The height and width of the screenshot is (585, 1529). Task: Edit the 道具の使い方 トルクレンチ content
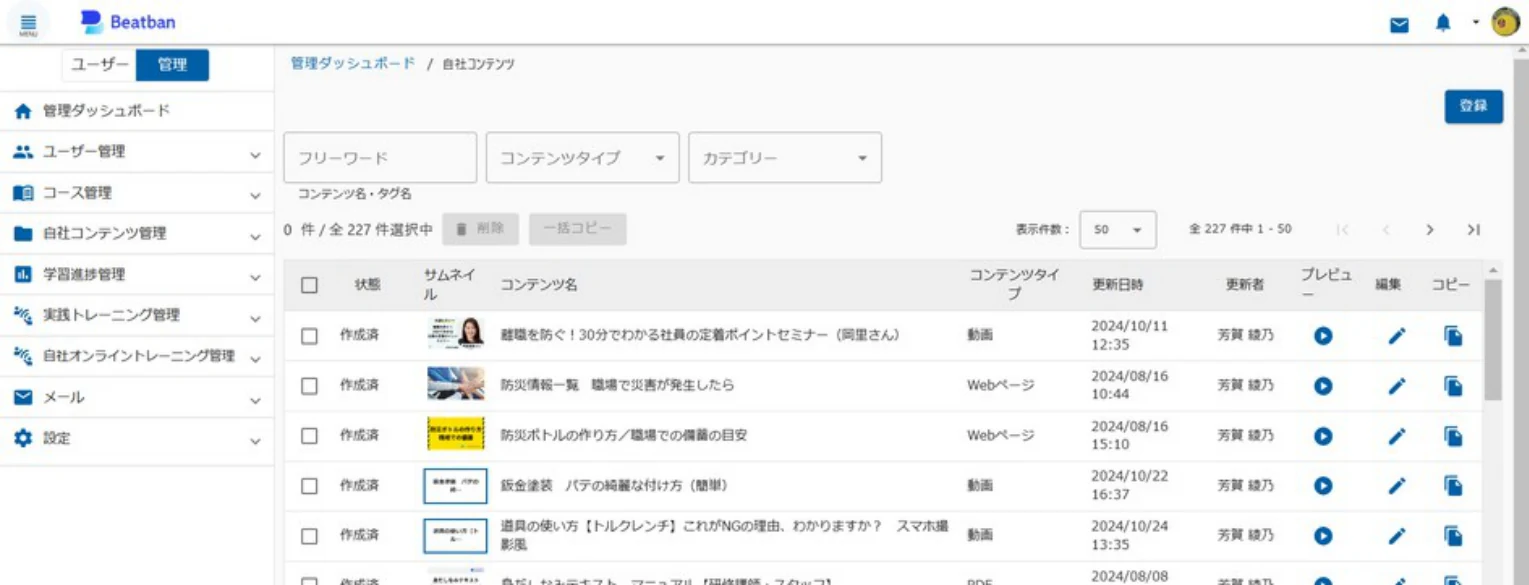pyautogui.click(x=1397, y=536)
